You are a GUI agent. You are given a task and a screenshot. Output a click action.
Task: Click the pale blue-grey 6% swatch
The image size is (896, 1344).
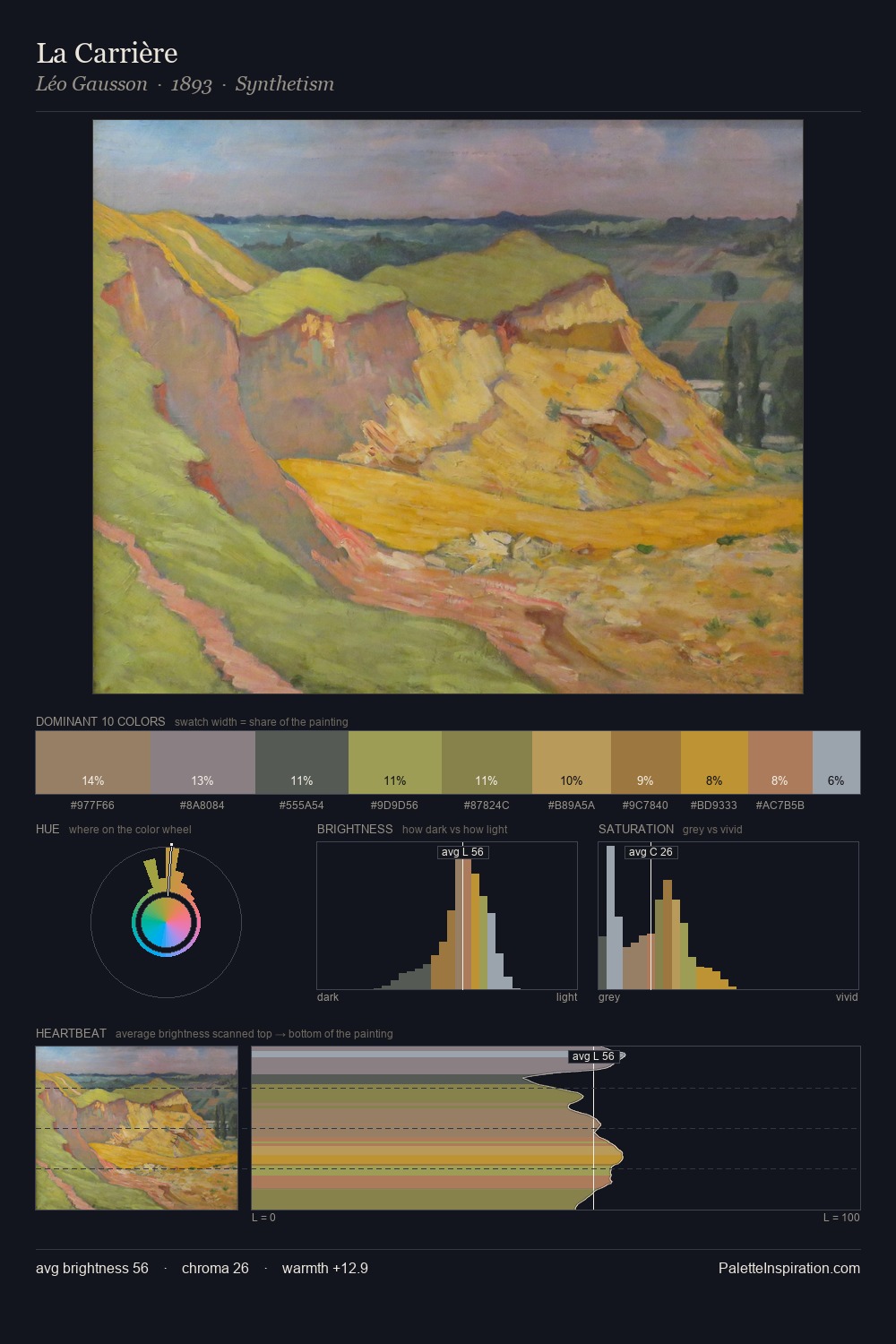click(836, 762)
